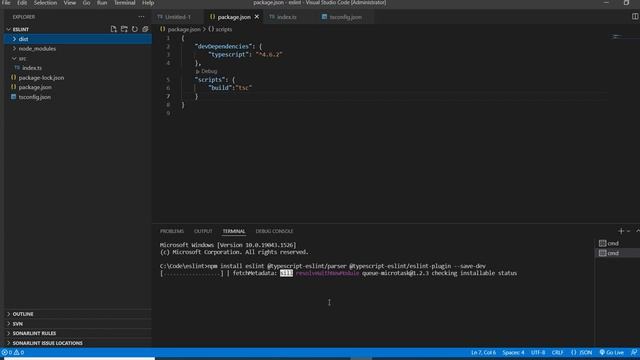Select the second cmd terminal instance
Screen dimensions: 640x360
[617, 253]
